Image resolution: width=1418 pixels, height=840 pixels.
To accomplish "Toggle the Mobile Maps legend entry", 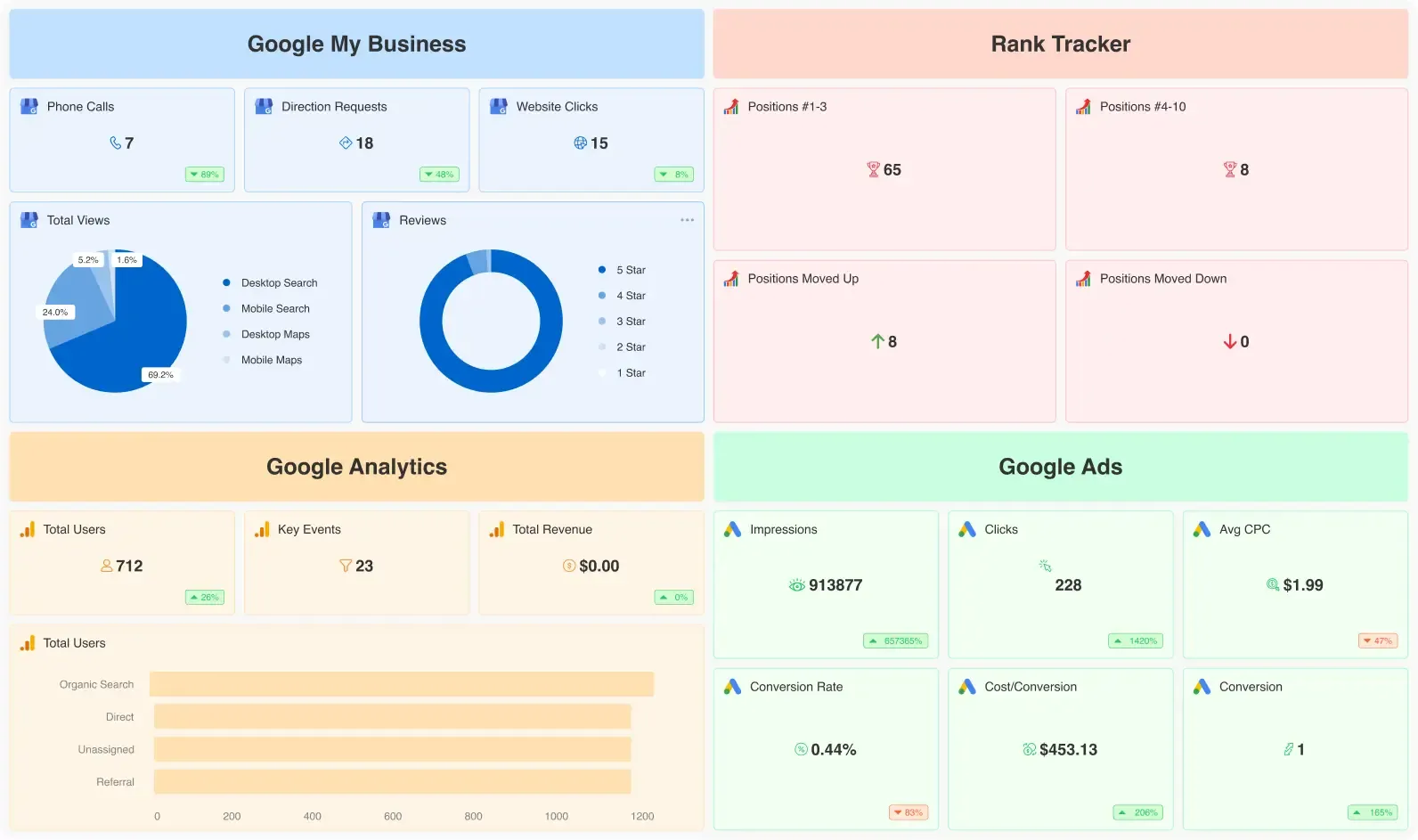I will (x=262, y=360).
